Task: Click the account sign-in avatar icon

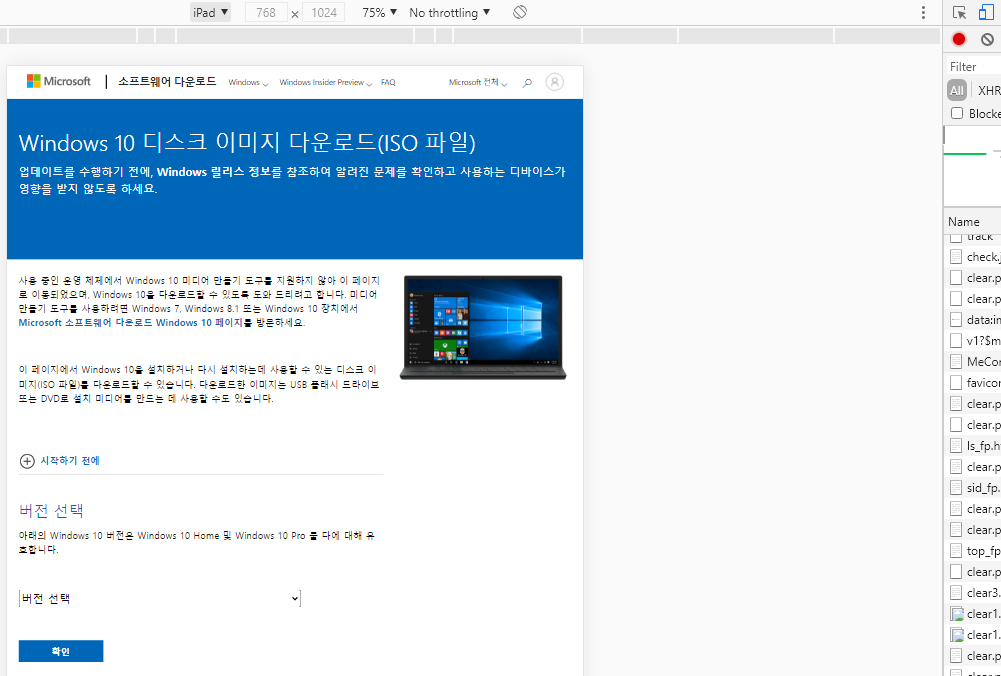Action: (x=555, y=82)
